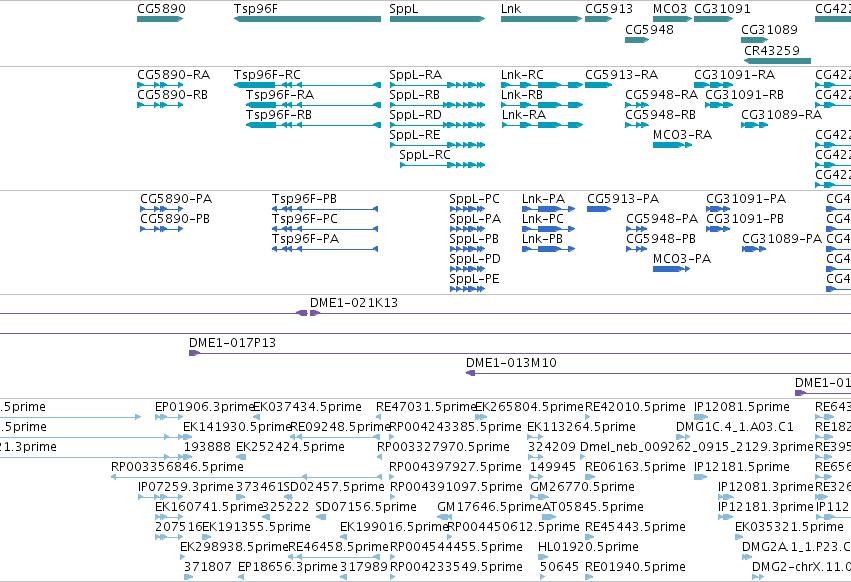Viewport: 851px width, 582px height.
Task: Select gene CG5913 label
Action: tap(609, 9)
